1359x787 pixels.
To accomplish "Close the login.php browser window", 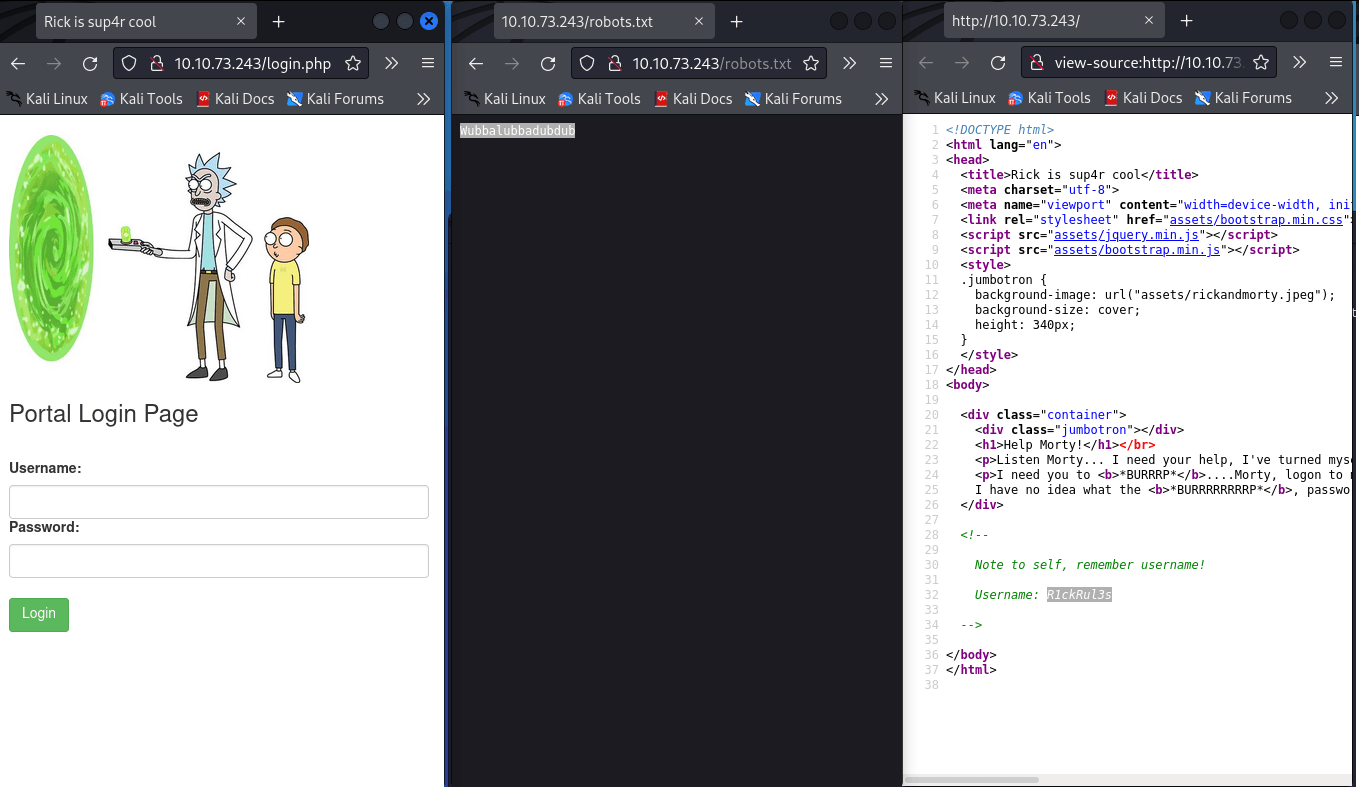I will click(x=428, y=21).
